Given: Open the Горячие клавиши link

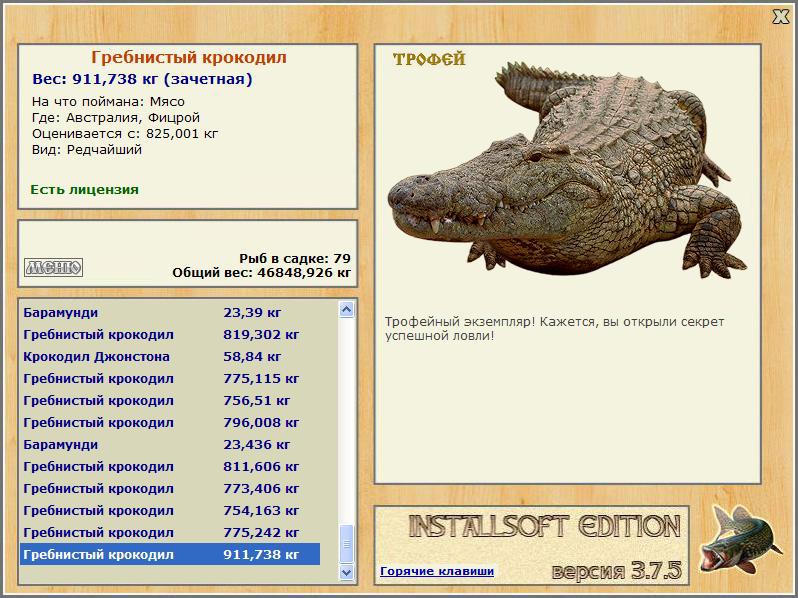Looking at the screenshot, I should coord(437,571).
